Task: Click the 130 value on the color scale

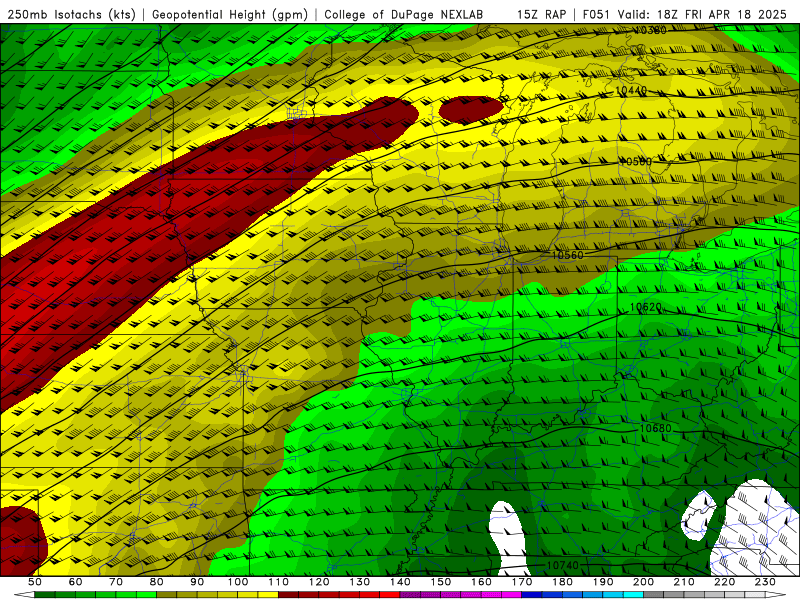Action: click(x=359, y=582)
